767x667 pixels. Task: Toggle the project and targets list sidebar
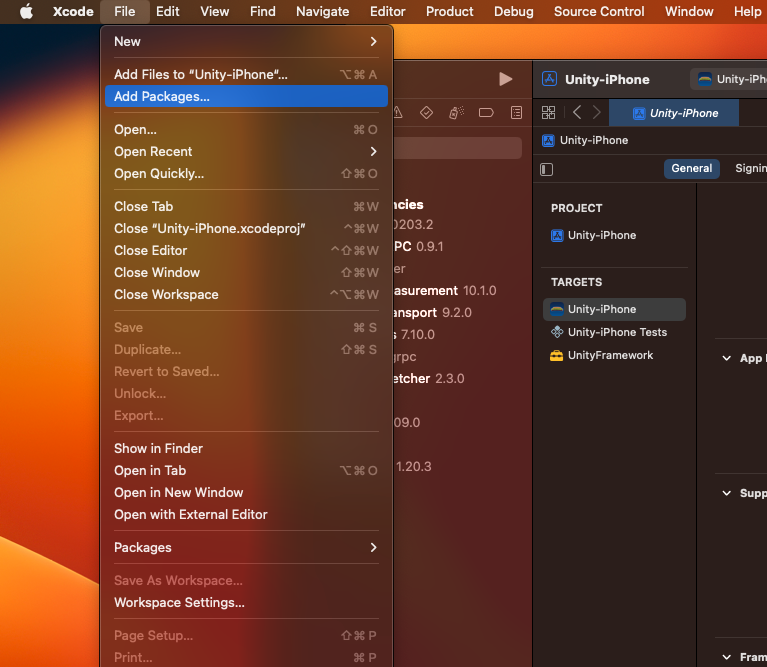547,169
